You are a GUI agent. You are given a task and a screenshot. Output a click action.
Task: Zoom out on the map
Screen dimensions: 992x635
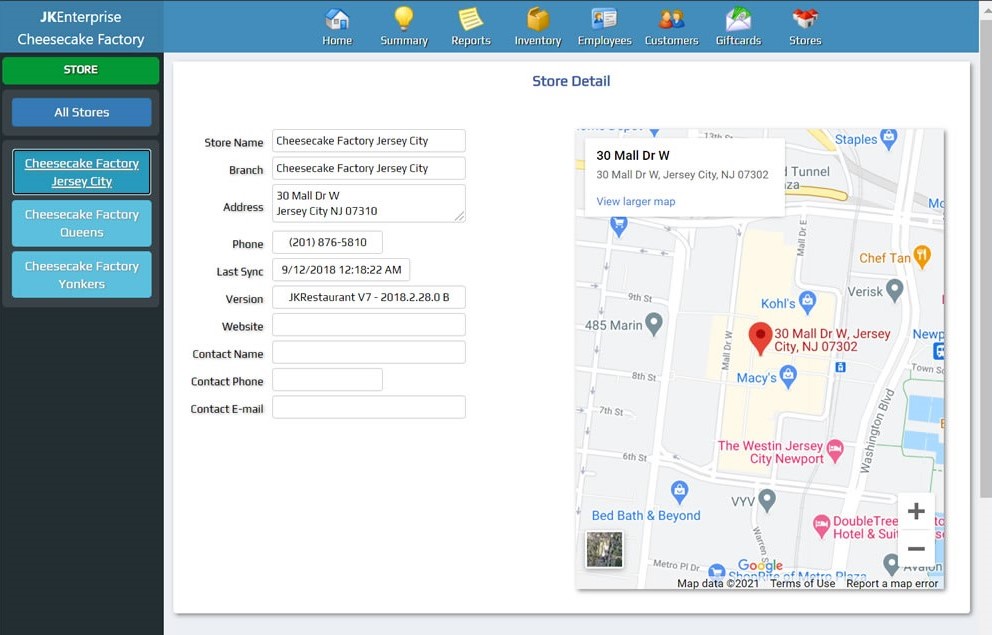[x=916, y=548]
